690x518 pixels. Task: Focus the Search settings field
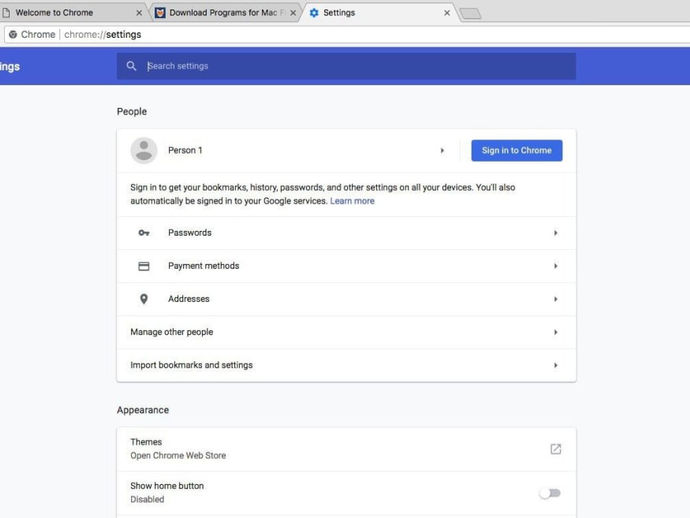(x=350, y=67)
